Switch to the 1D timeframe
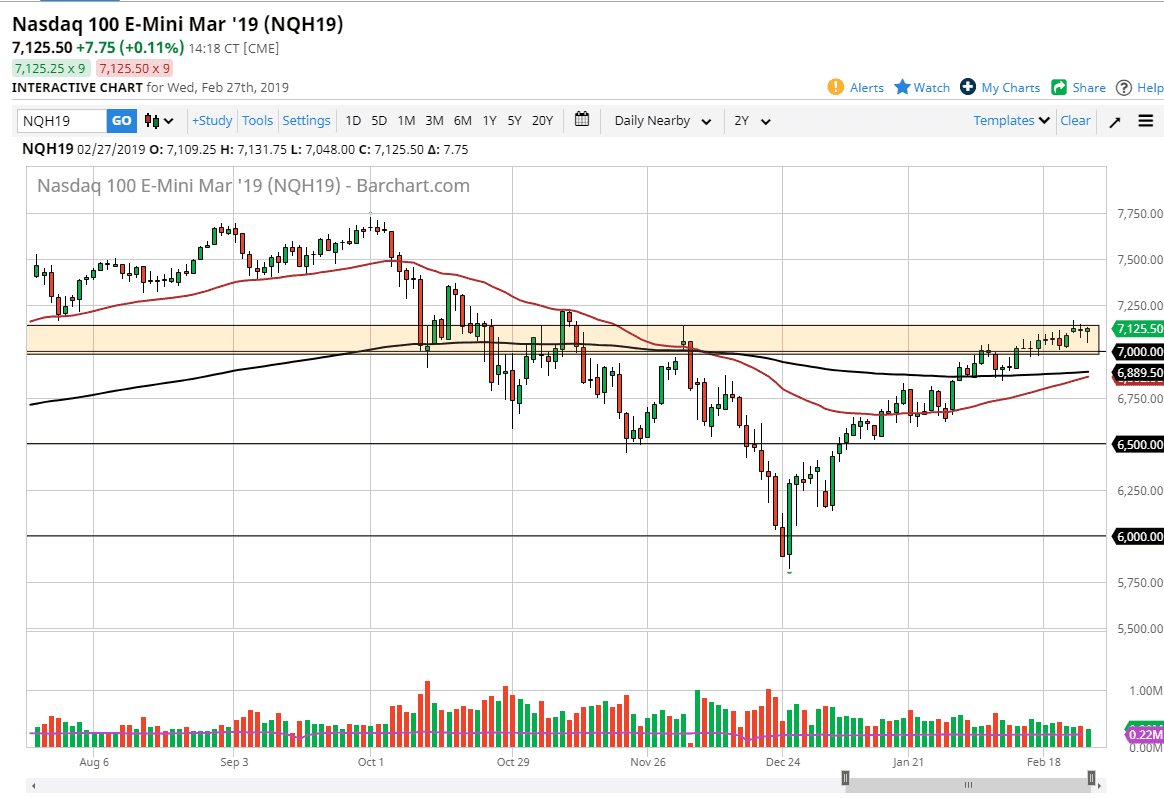 (353, 120)
